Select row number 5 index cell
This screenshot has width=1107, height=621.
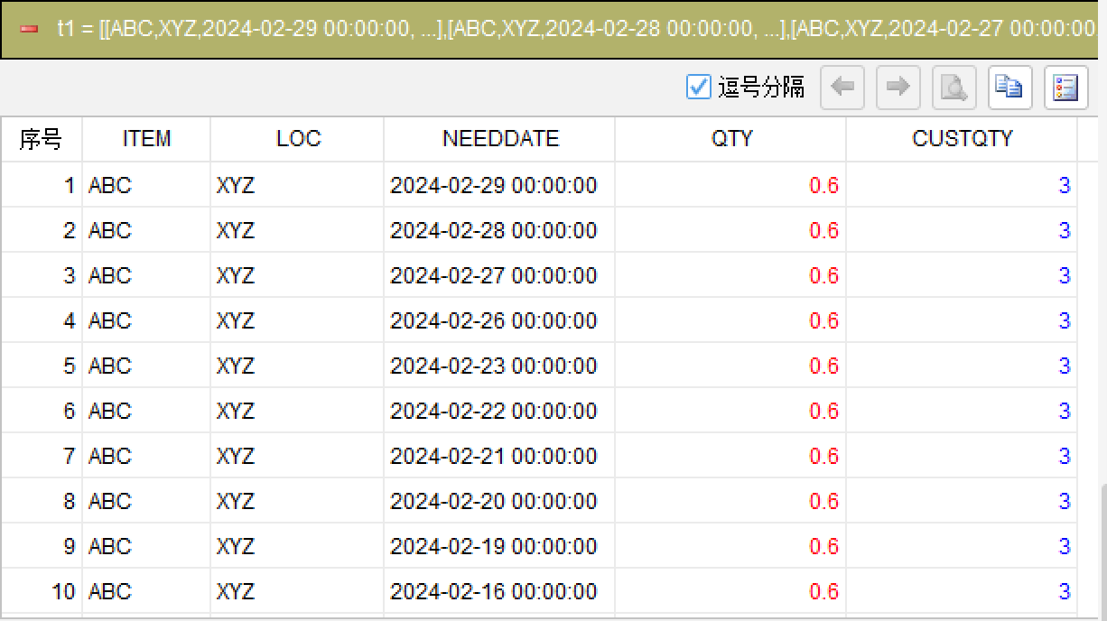[x=41, y=366]
